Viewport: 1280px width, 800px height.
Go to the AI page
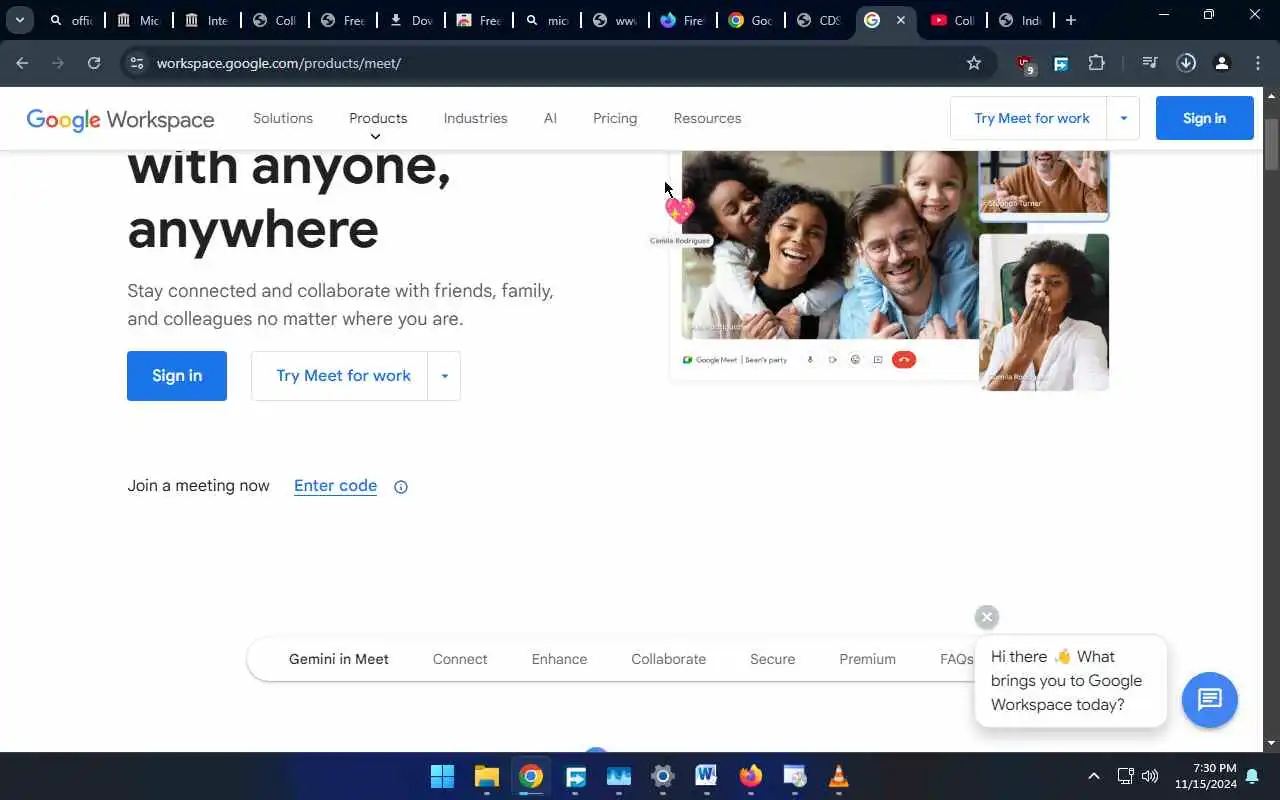coord(550,118)
